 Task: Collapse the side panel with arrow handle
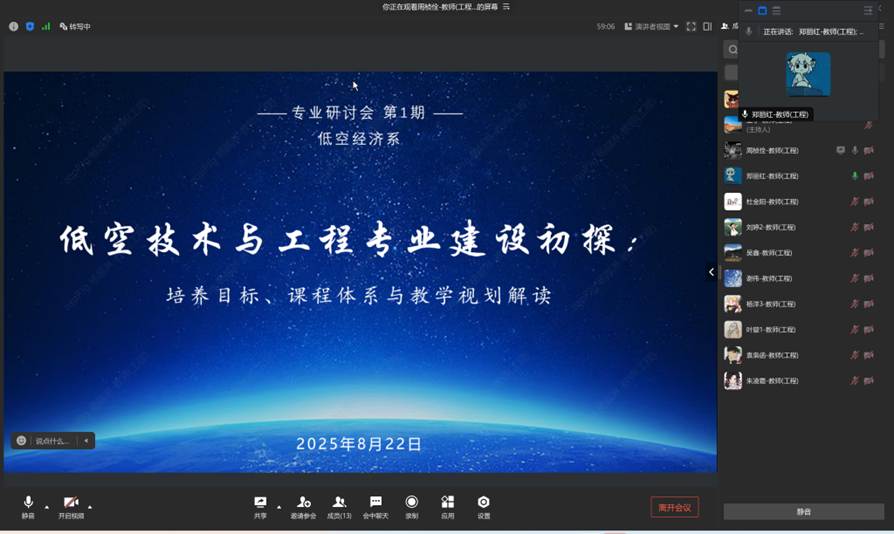tap(712, 271)
